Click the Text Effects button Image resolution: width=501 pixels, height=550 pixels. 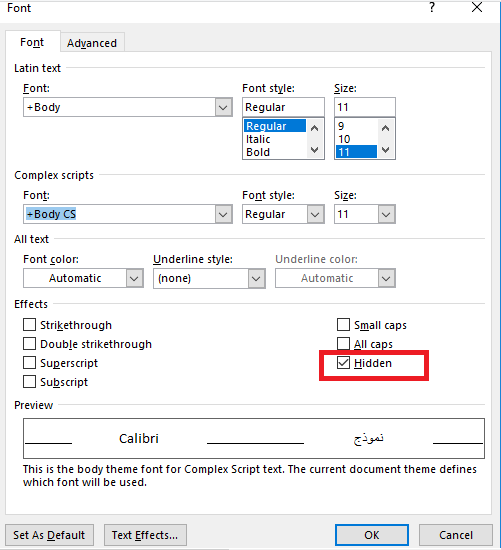pos(145,535)
